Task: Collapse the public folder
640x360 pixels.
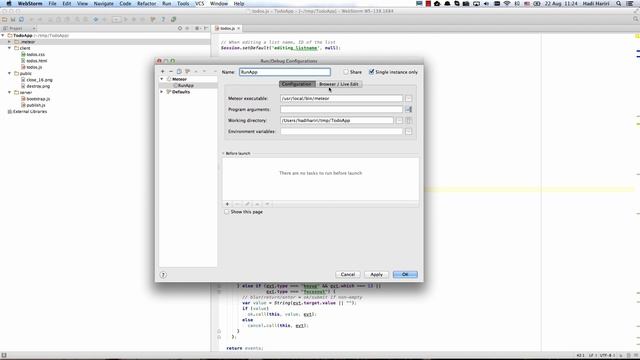Action: [x=9, y=73]
